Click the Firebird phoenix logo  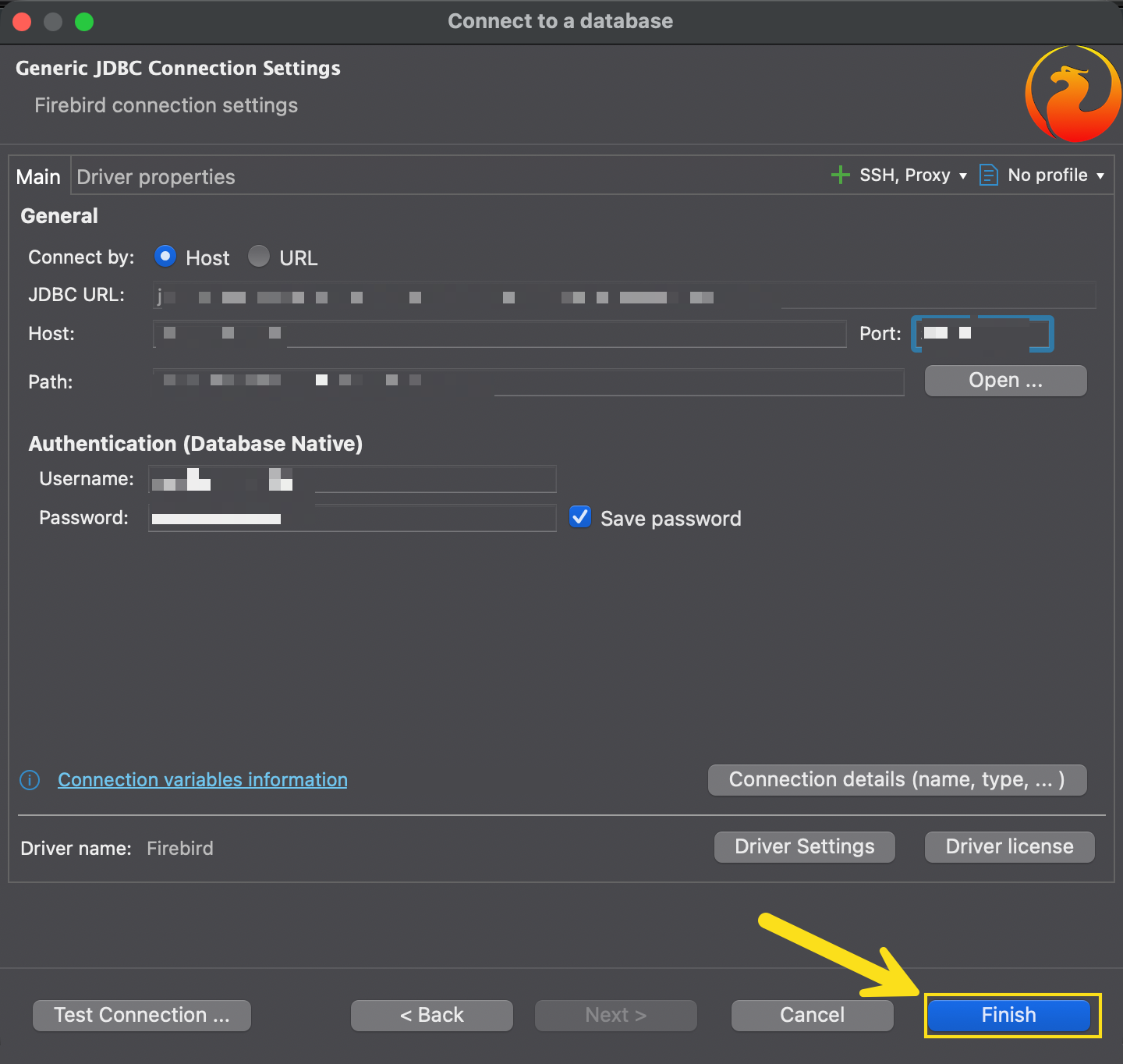1073,94
